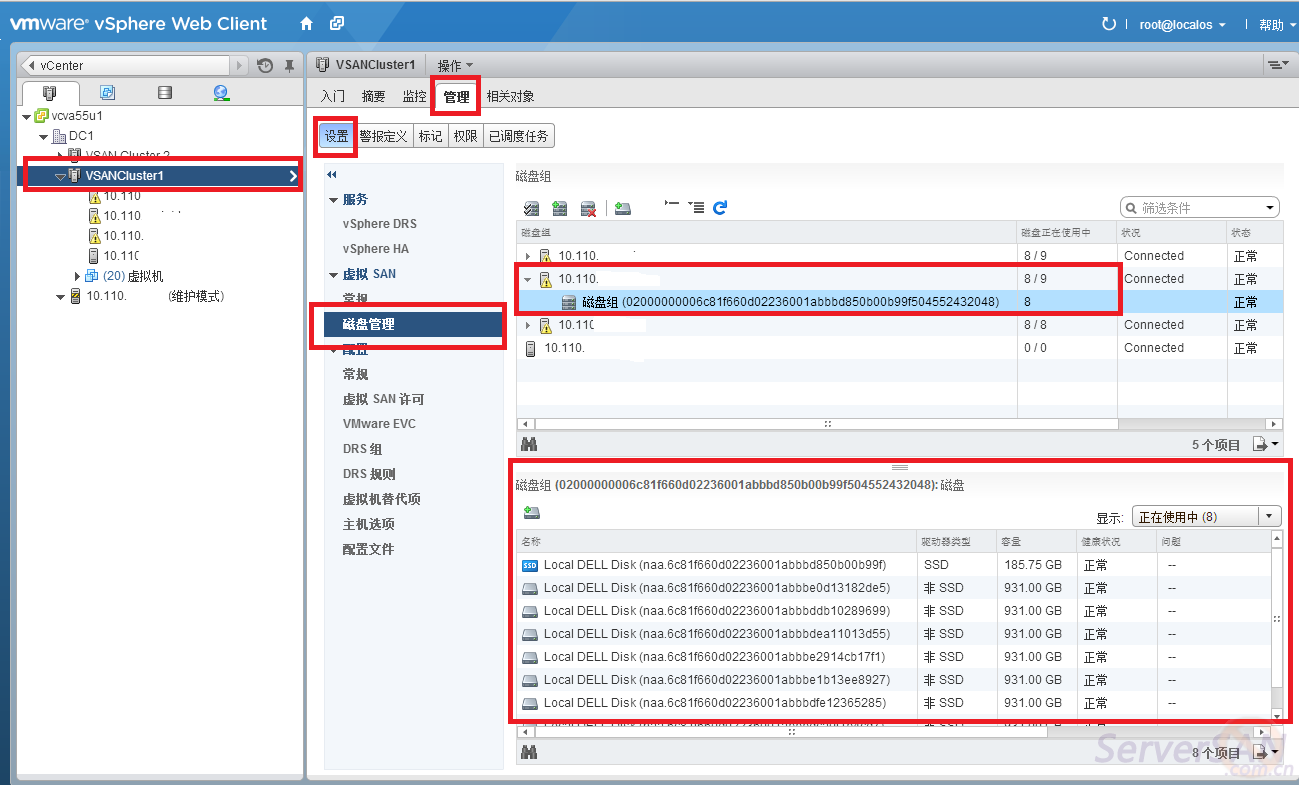Click the refresh icon in top bar
This screenshot has height=785, width=1299.
tap(1108, 24)
